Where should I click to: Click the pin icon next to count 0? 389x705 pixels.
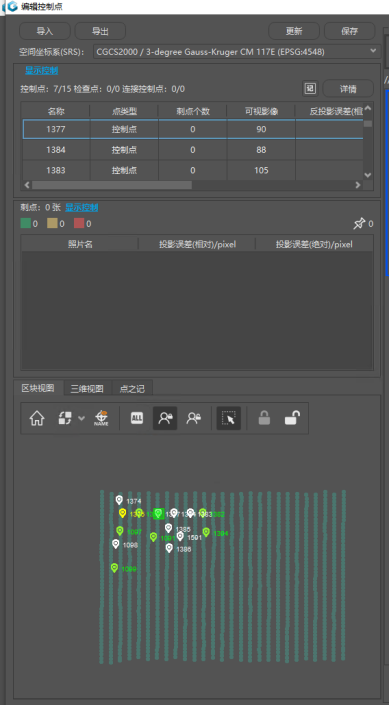pyautogui.click(x=359, y=224)
